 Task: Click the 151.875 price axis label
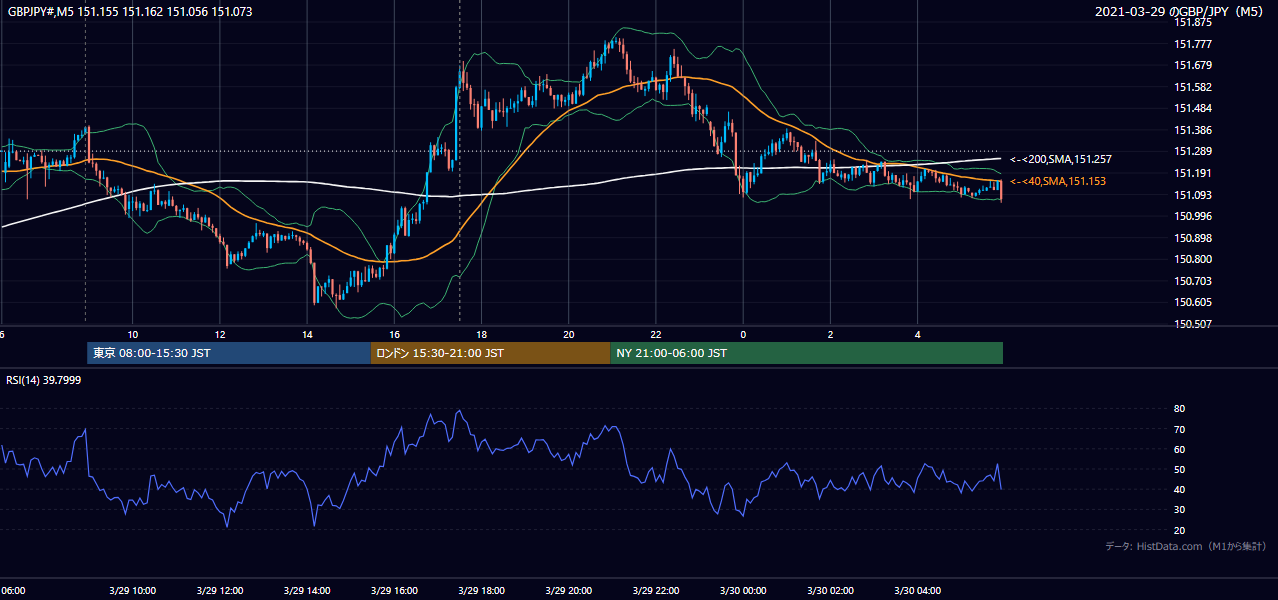[x=1193, y=22]
